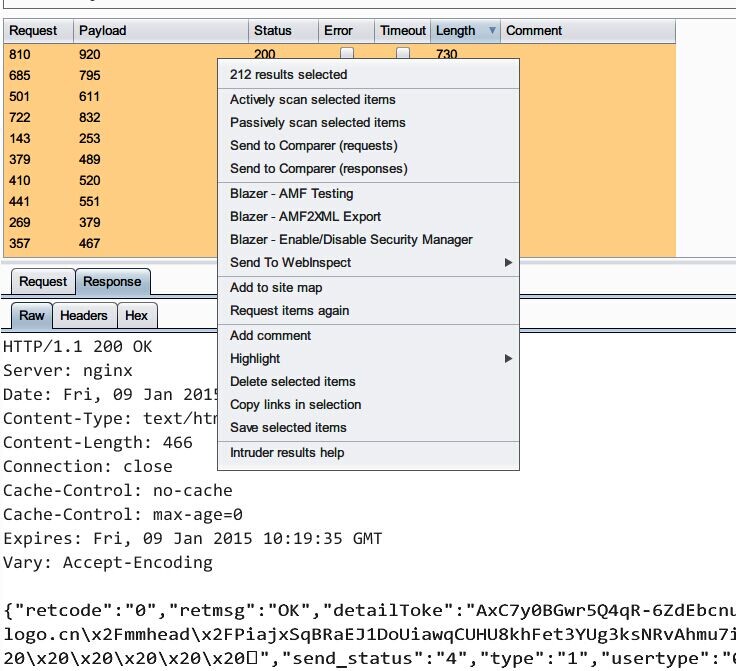Switch to the Request tab

tap(43, 282)
